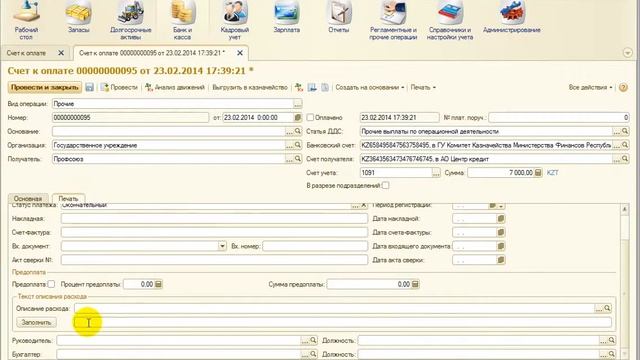Image resolution: width=640 pixels, height=360 pixels.
Task: Click into the Описание расхода field
Action: pos(335,308)
